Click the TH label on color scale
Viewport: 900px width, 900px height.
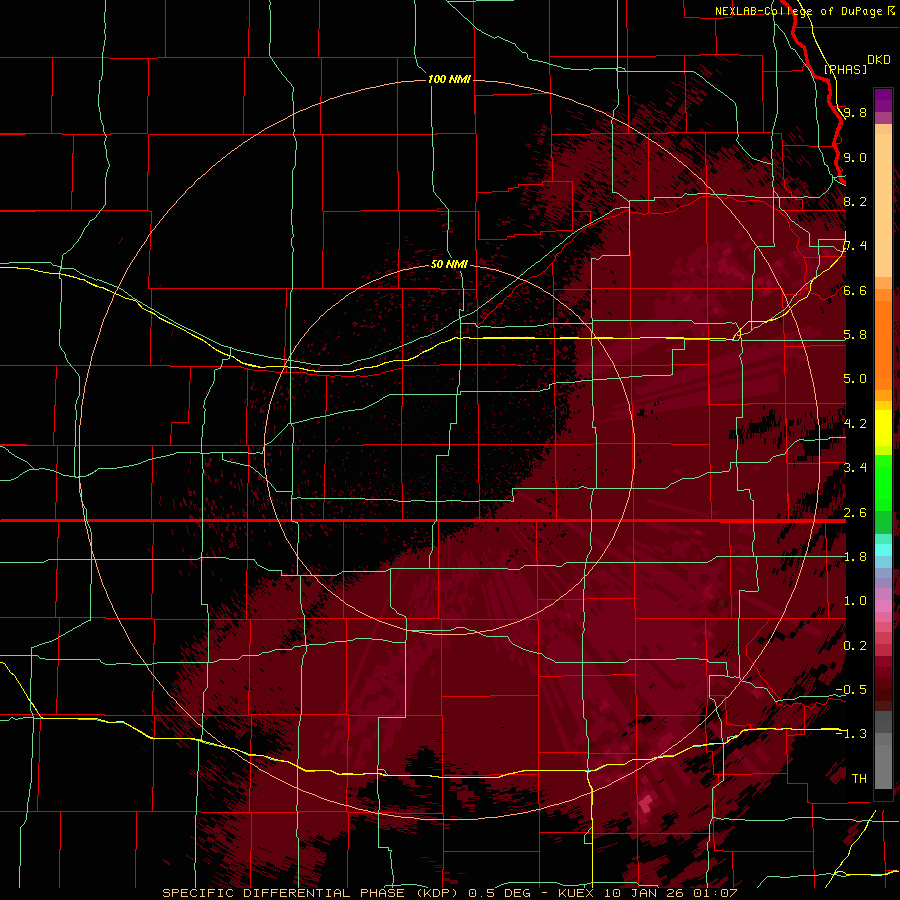point(859,779)
